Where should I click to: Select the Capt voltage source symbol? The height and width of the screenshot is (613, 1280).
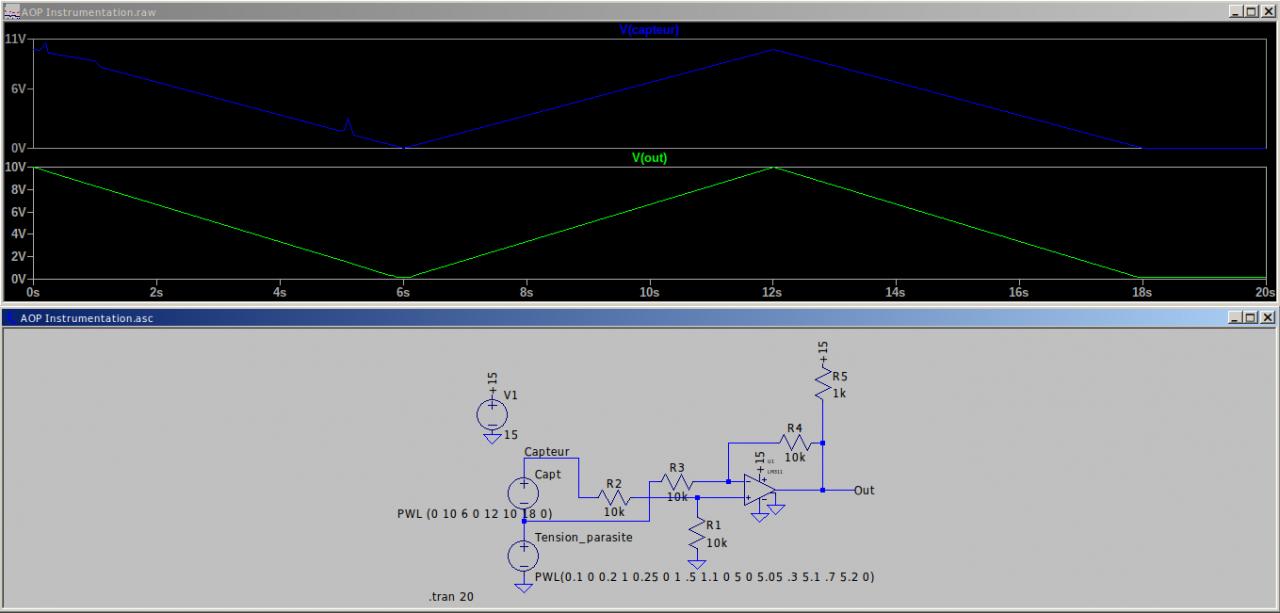click(522, 492)
